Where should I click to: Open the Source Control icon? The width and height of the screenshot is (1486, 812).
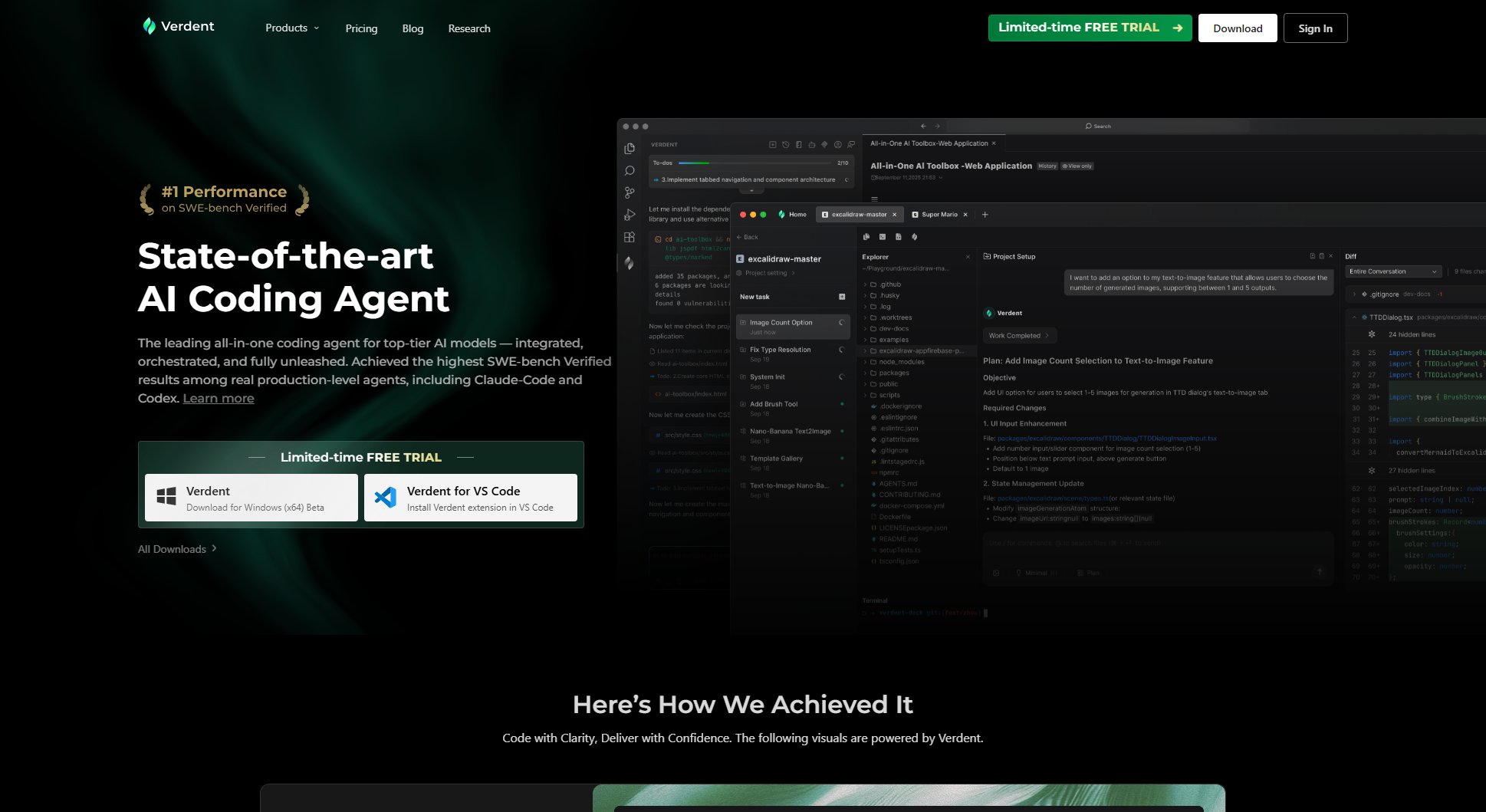point(629,192)
